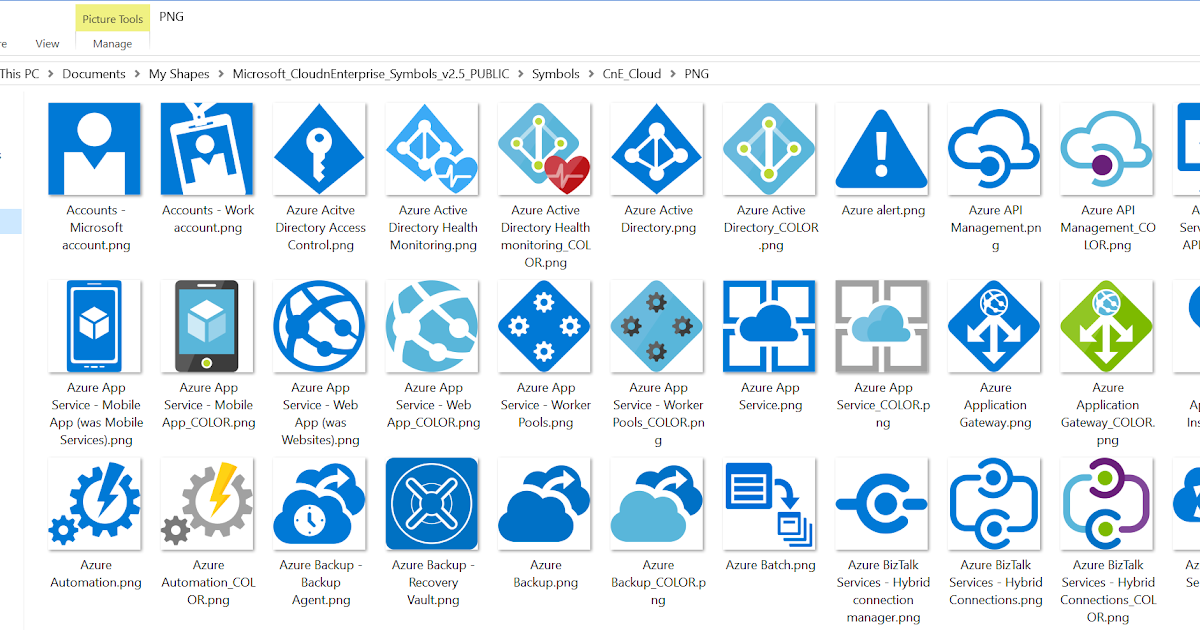
Task: Expand breadcrumb arrow after Documents
Action: [138, 74]
